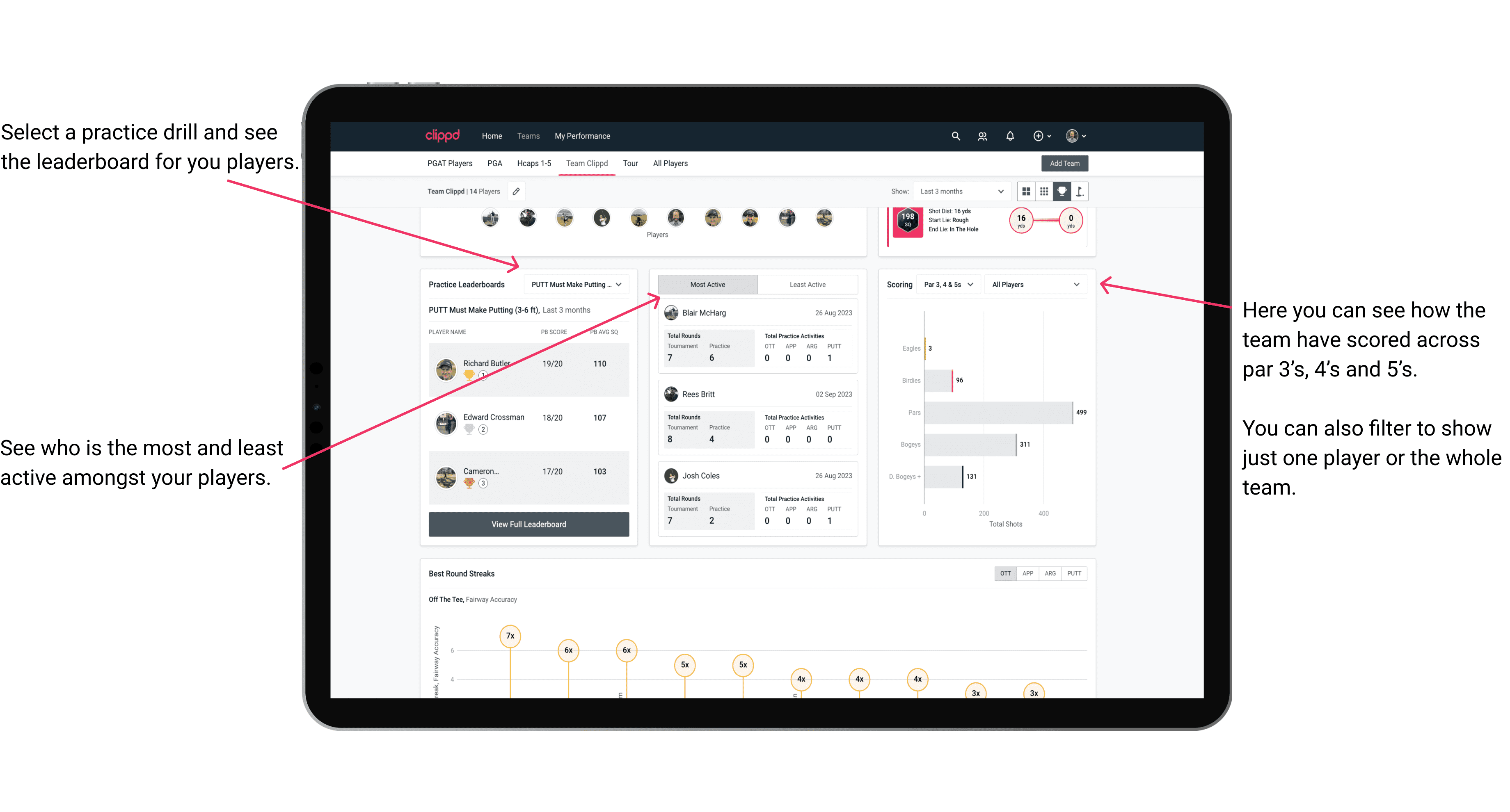
Task: Toggle to the Most Active tab
Action: [706, 285]
